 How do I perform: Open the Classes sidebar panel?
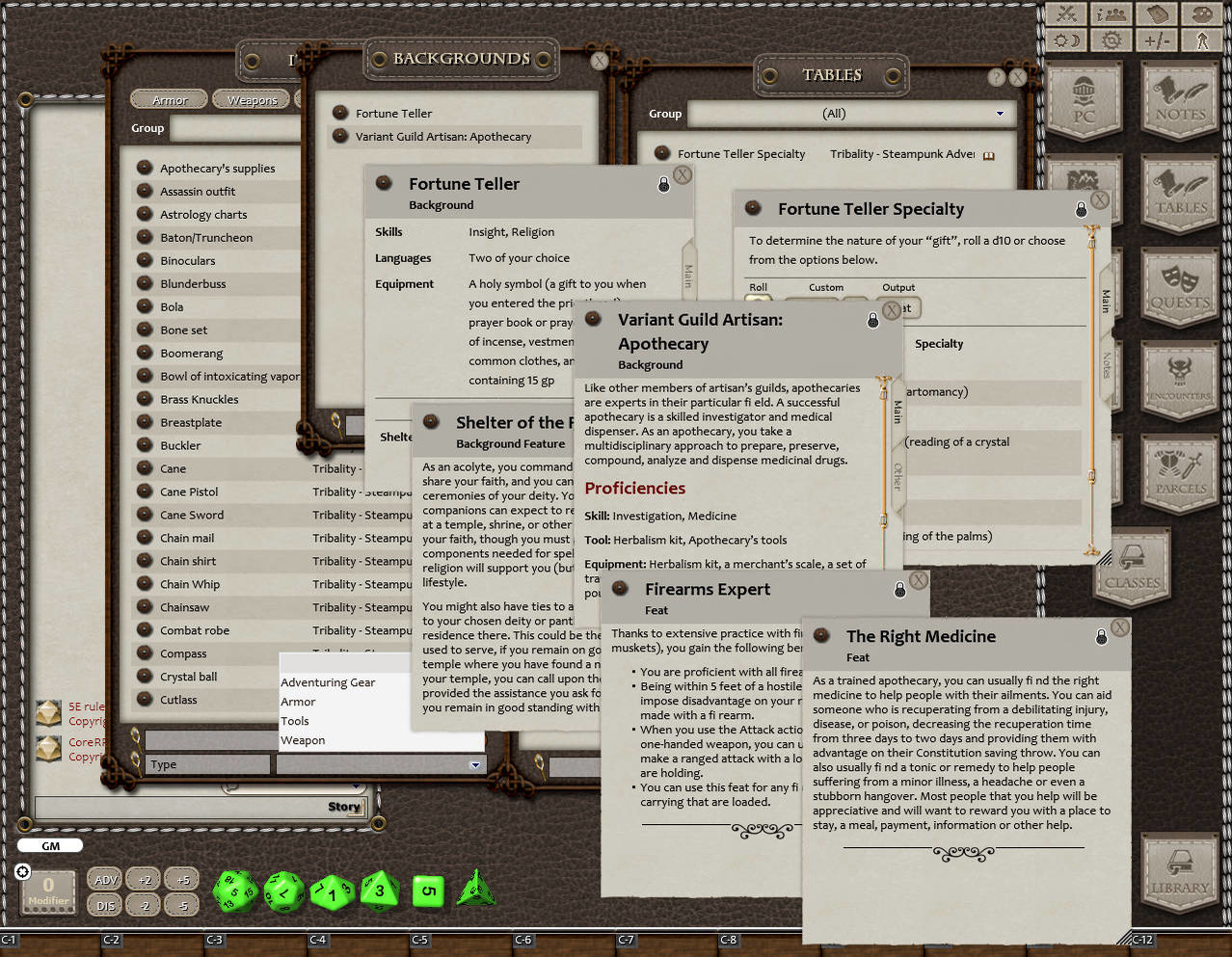(1133, 569)
